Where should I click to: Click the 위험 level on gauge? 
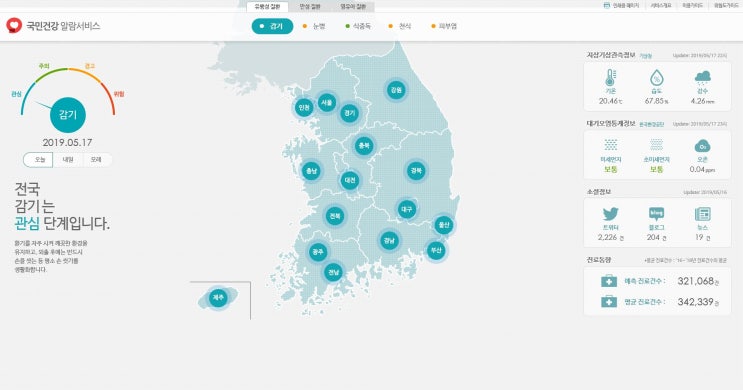click(x=118, y=94)
